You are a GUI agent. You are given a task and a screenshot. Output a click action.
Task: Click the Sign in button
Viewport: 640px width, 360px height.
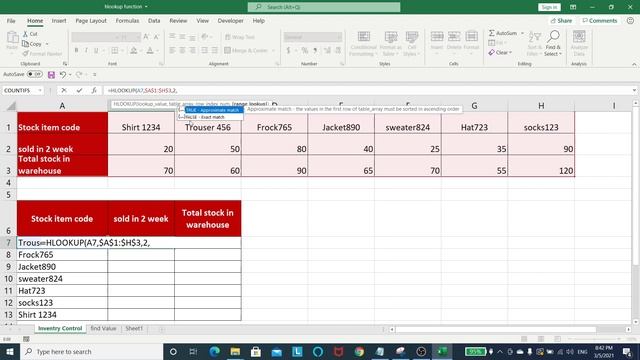coord(549,7)
